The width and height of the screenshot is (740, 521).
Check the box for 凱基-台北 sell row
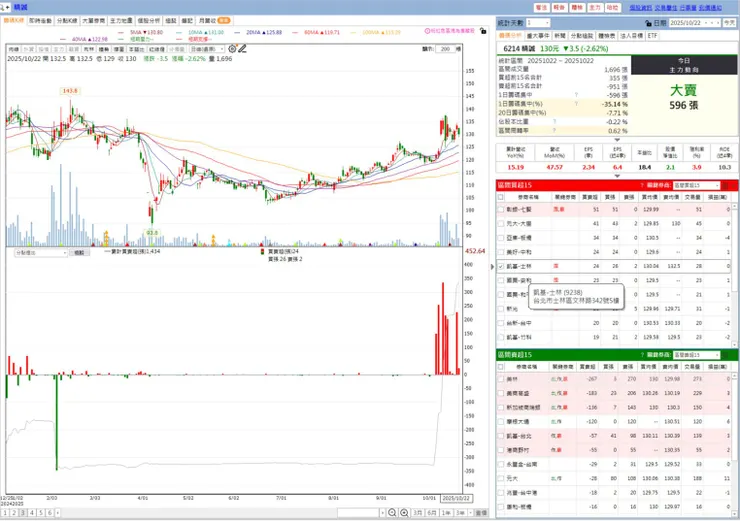pyautogui.click(x=501, y=436)
